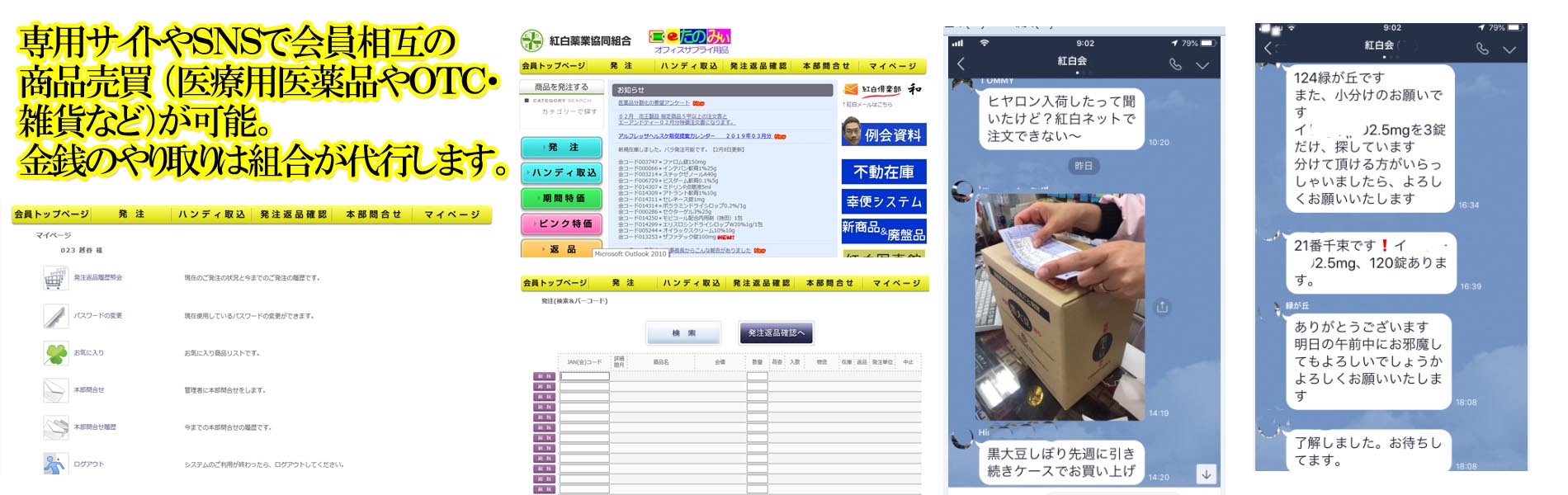This screenshot has width=1568, height=495.
Task: Tap the back arrow in left chat header
Action: 961,64
